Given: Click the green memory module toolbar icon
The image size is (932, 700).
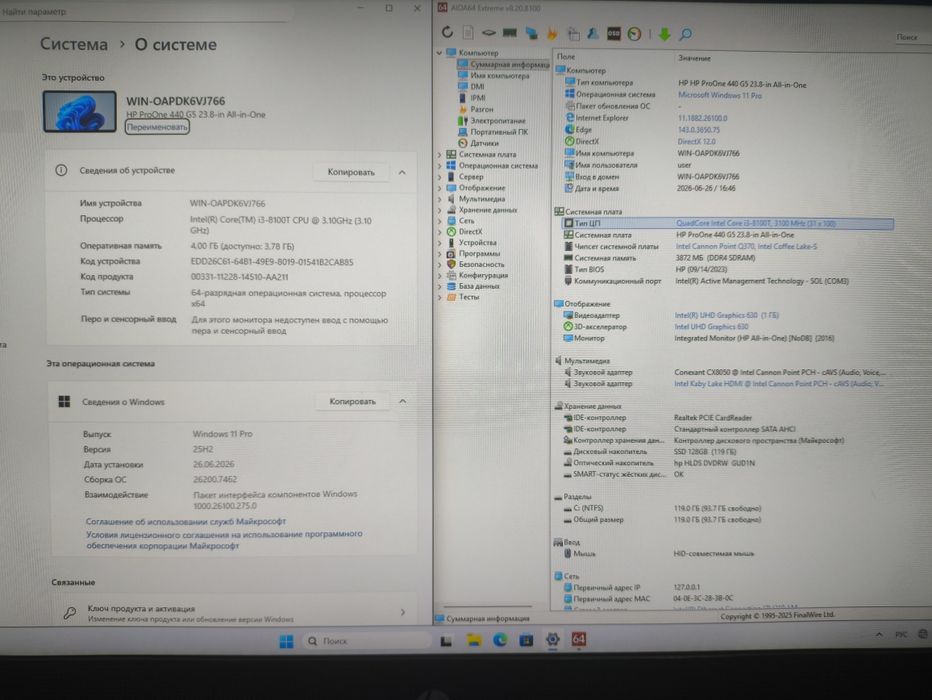Looking at the screenshot, I should tap(509, 33).
